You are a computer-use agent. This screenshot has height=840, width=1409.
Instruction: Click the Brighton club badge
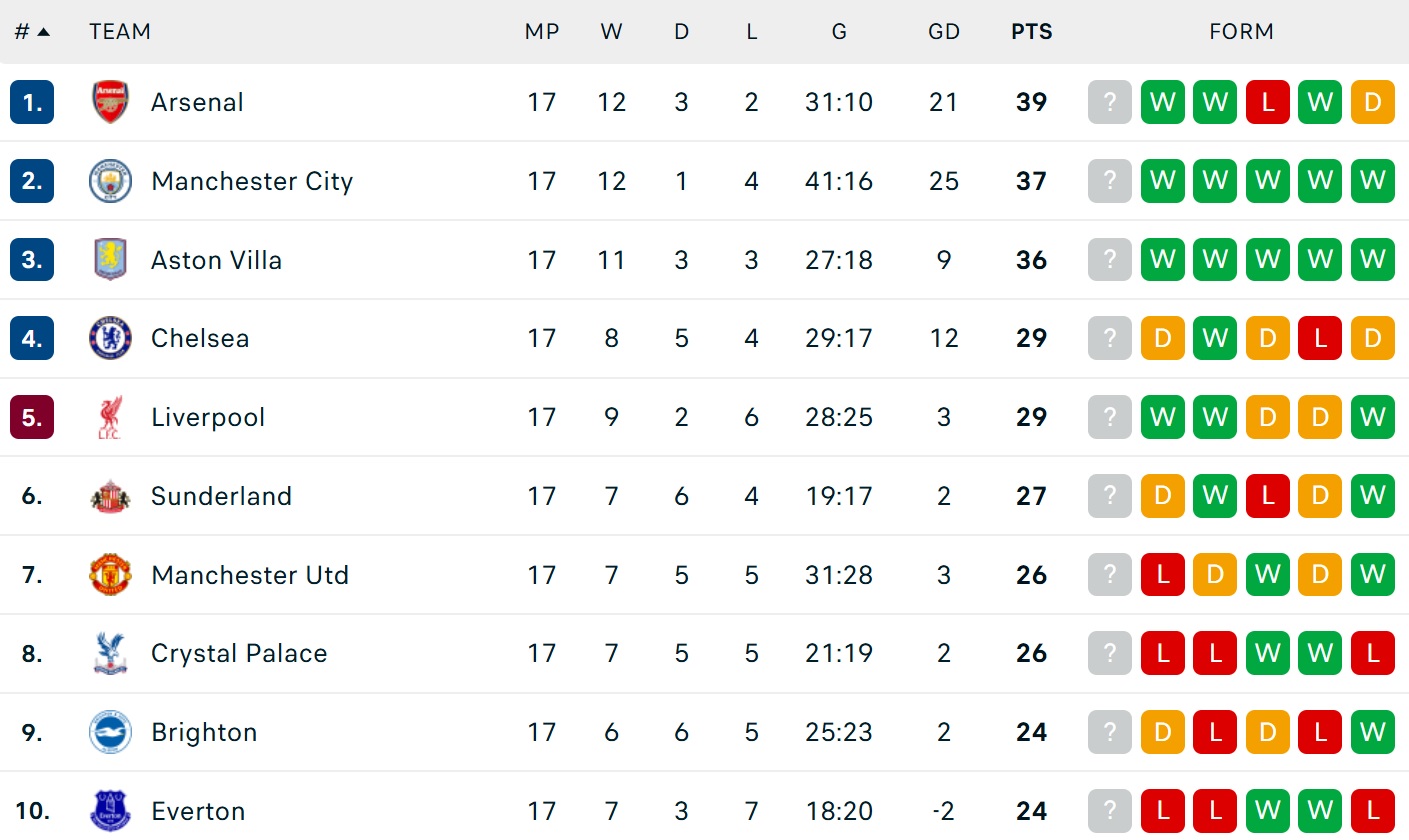click(x=110, y=732)
